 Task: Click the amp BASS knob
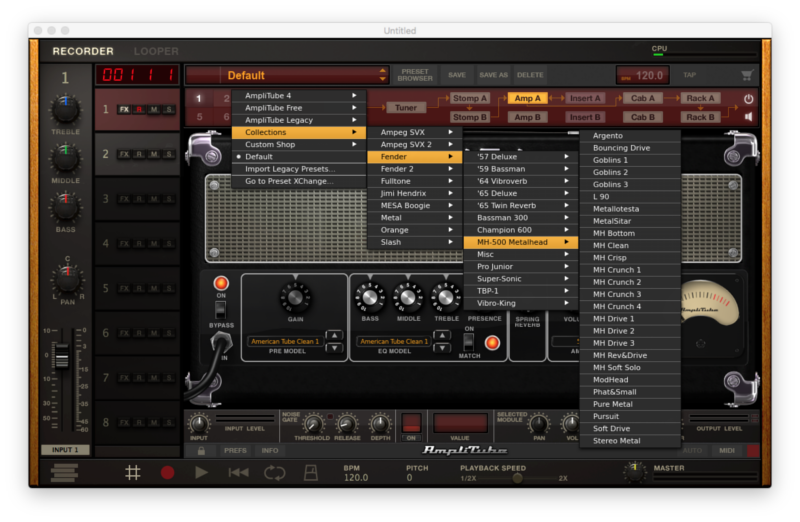370,297
